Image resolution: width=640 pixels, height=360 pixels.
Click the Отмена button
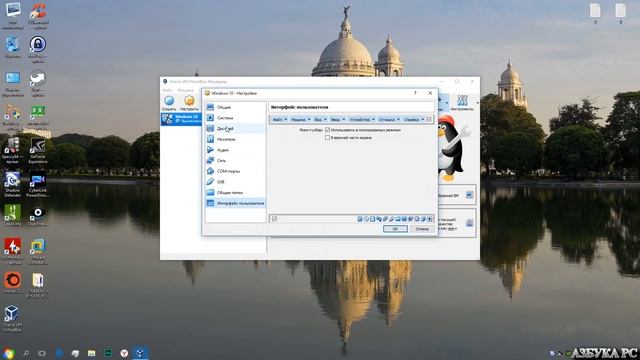click(422, 229)
